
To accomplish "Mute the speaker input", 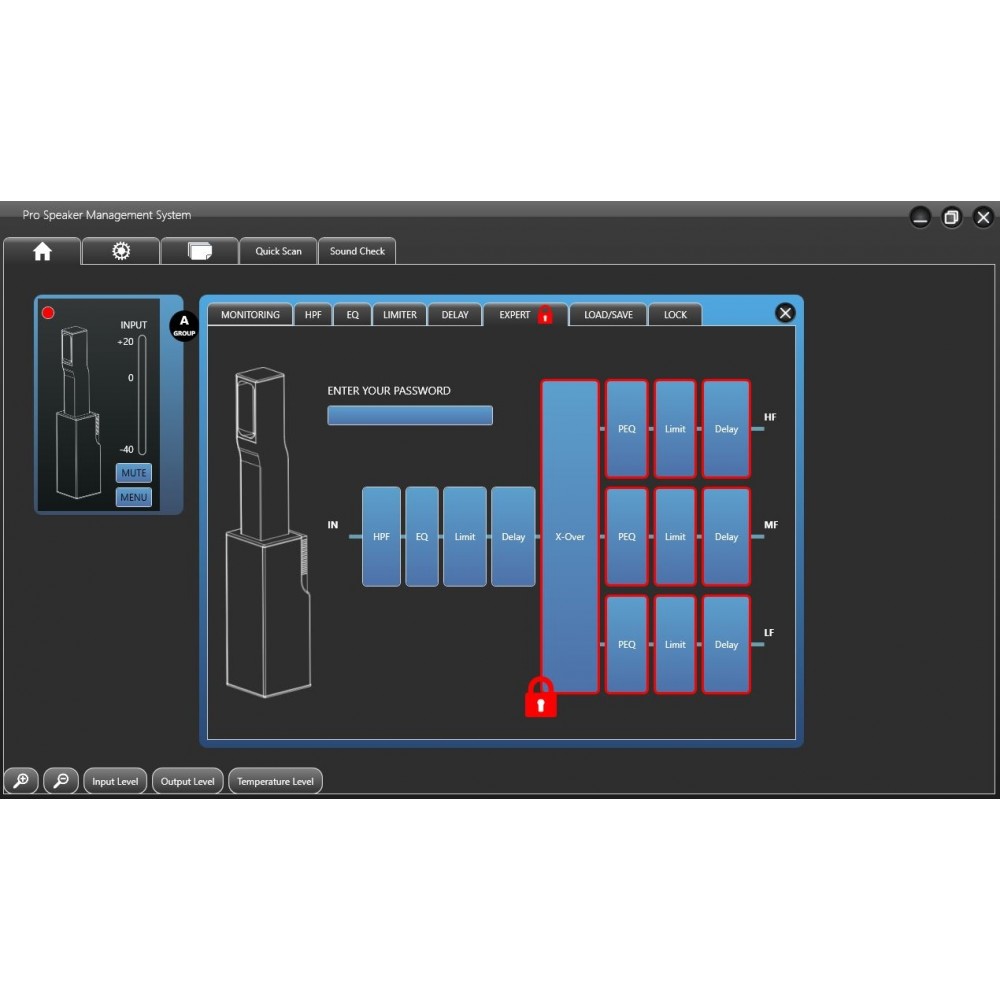I will tap(134, 473).
